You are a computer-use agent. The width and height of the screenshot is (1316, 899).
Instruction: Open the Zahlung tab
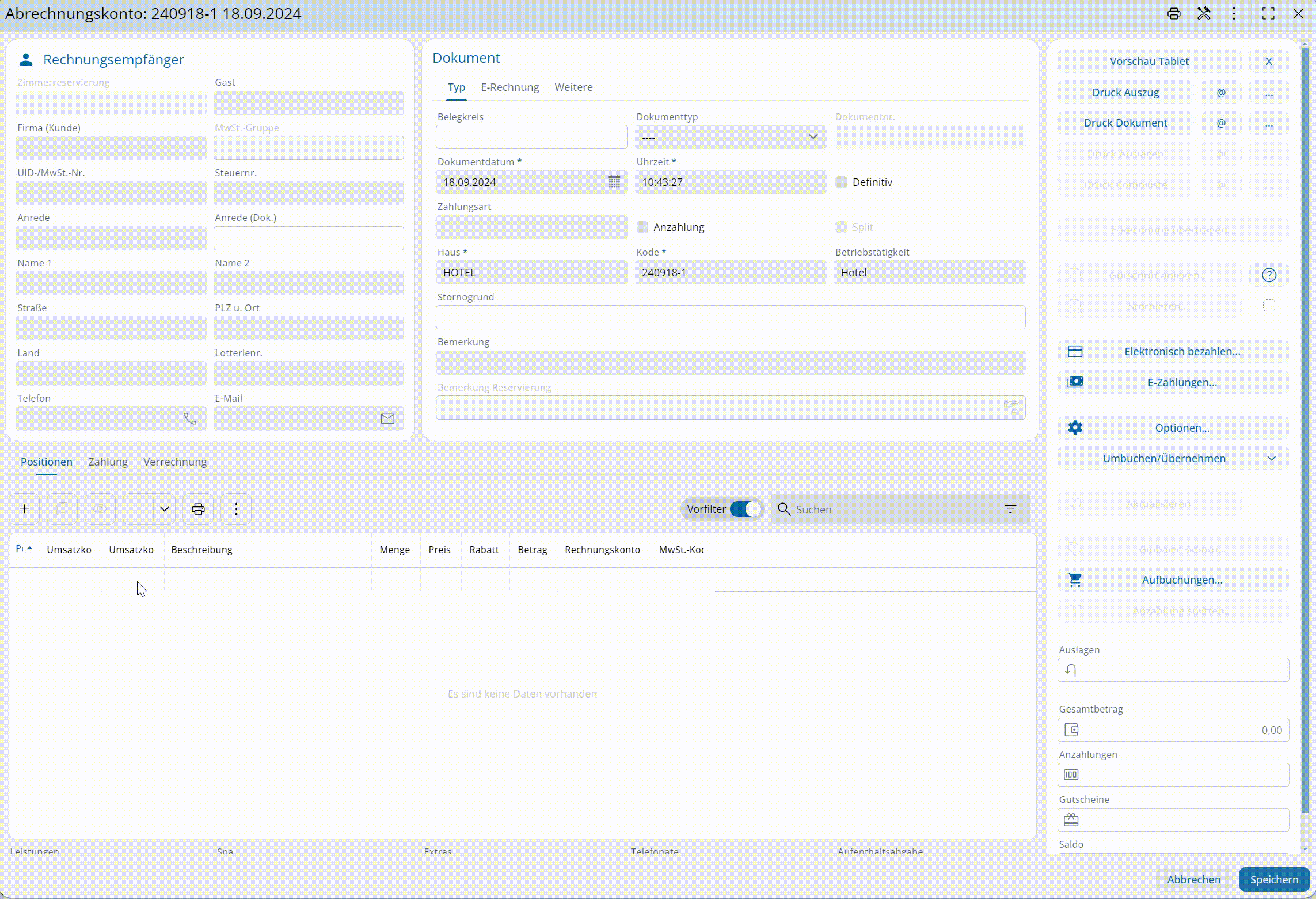coord(108,462)
